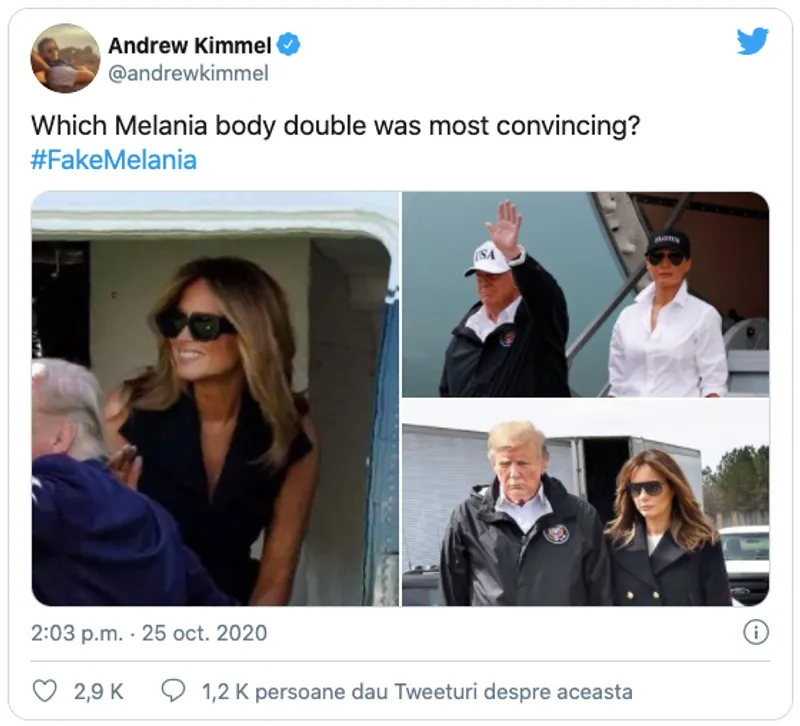800x726 pixels.
Task: Click the blue verified badge
Action: pyautogui.click(x=289, y=45)
